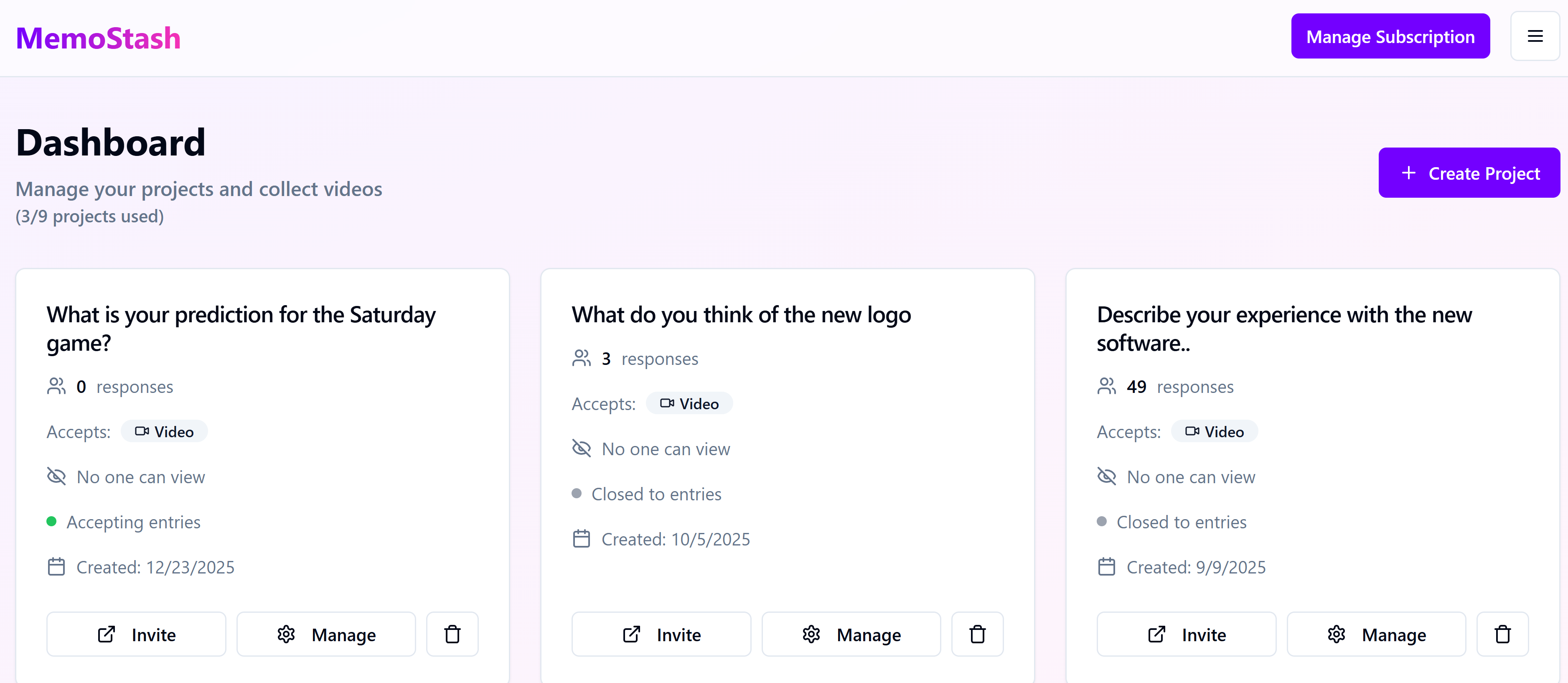Toggle the hidden-view eye icon on the software experience card
Screen dimensions: 1568x683
click(1107, 477)
